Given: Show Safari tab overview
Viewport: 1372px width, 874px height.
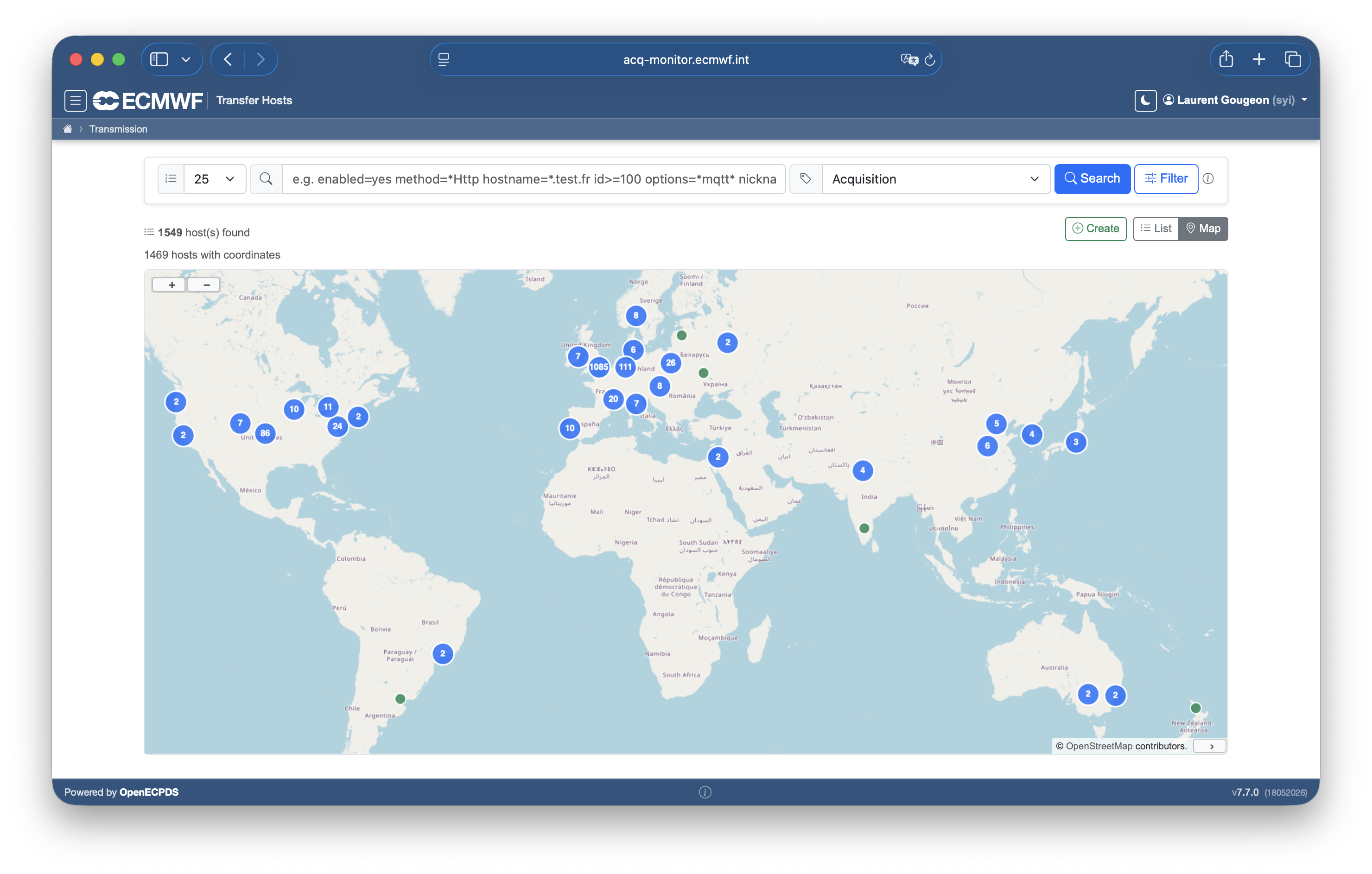Looking at the screenshot, I should (x=1292, y=59).
